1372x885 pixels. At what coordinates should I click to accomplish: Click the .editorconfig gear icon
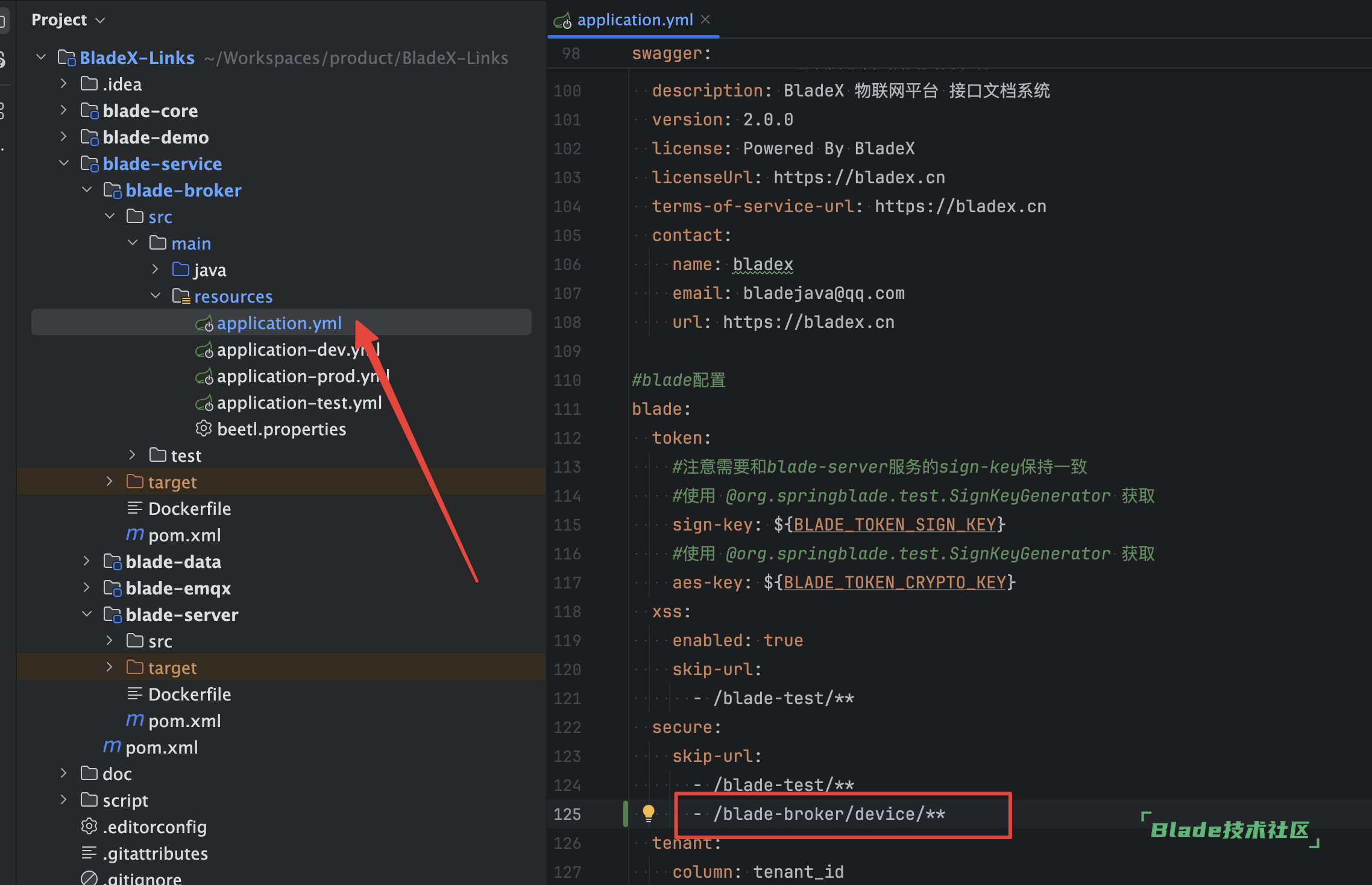pos(89,827)
